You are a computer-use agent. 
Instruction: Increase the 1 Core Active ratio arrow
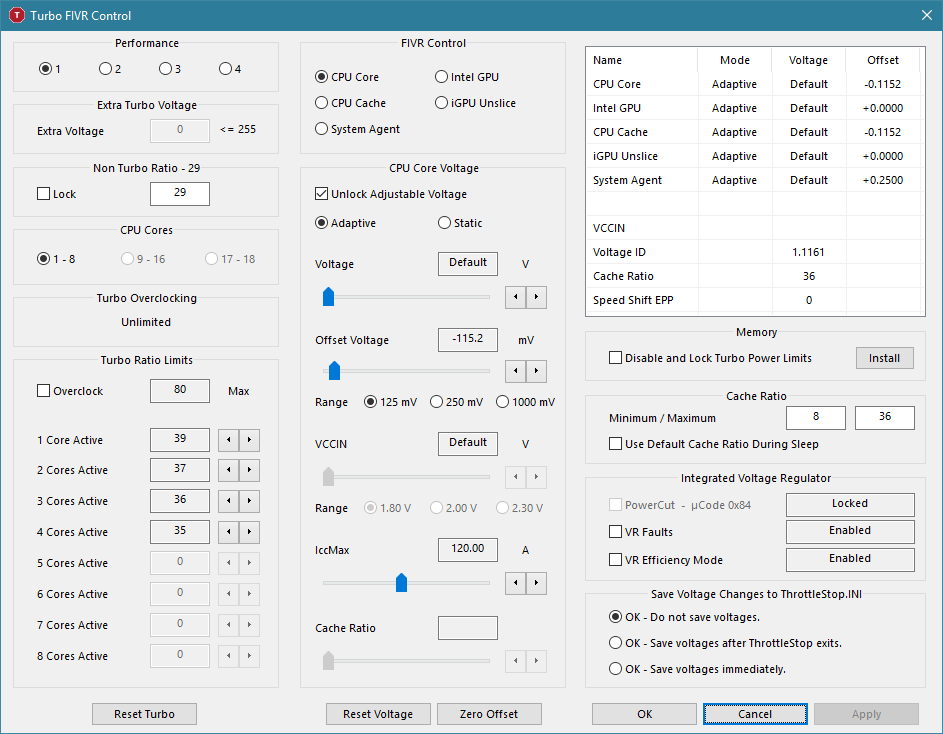tap(250, 440)
